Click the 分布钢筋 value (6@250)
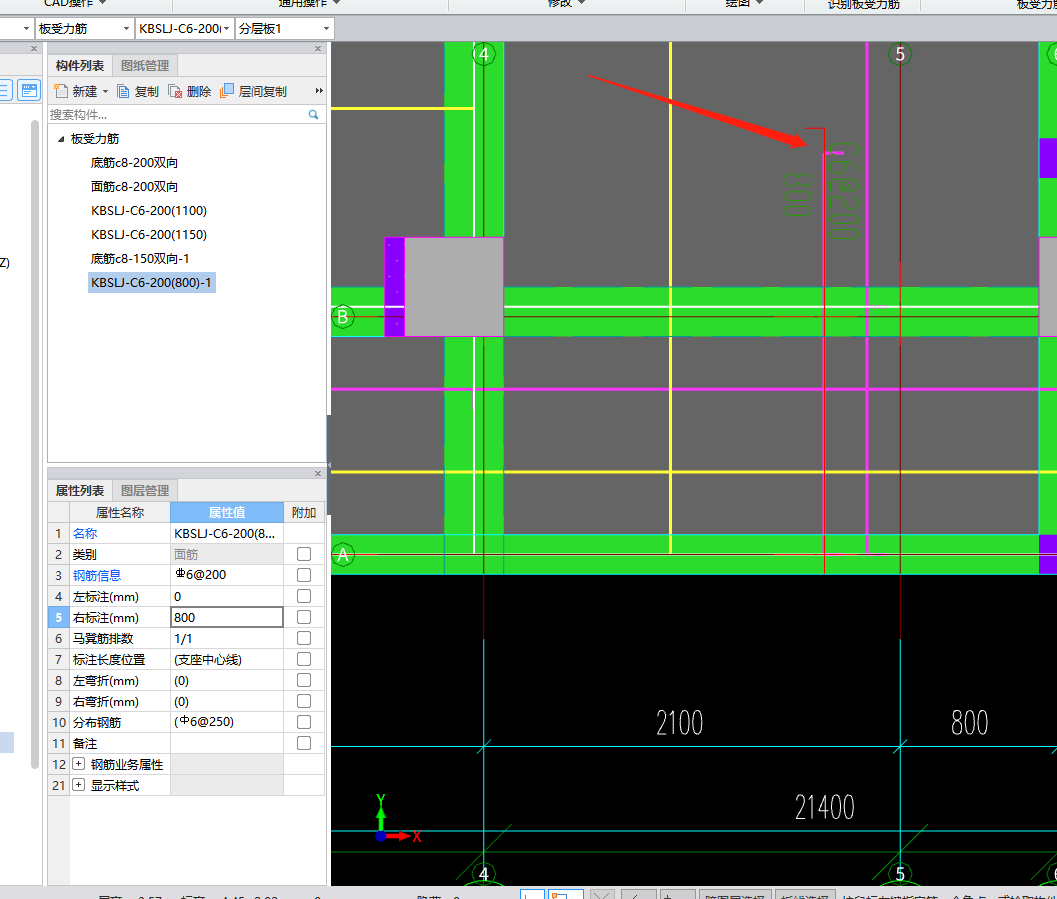Viewport: 1057px width, 899px height. 226,722
